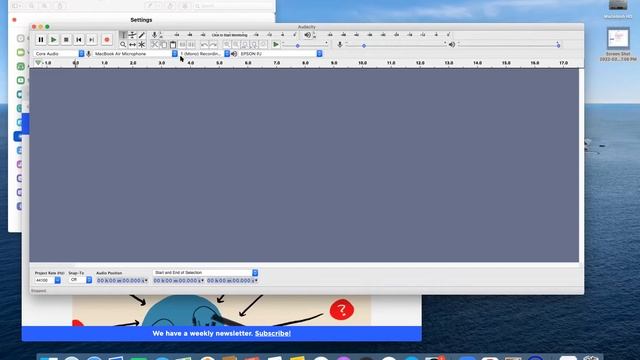Click the Copy icon in edit toolbar

(163, 44)
